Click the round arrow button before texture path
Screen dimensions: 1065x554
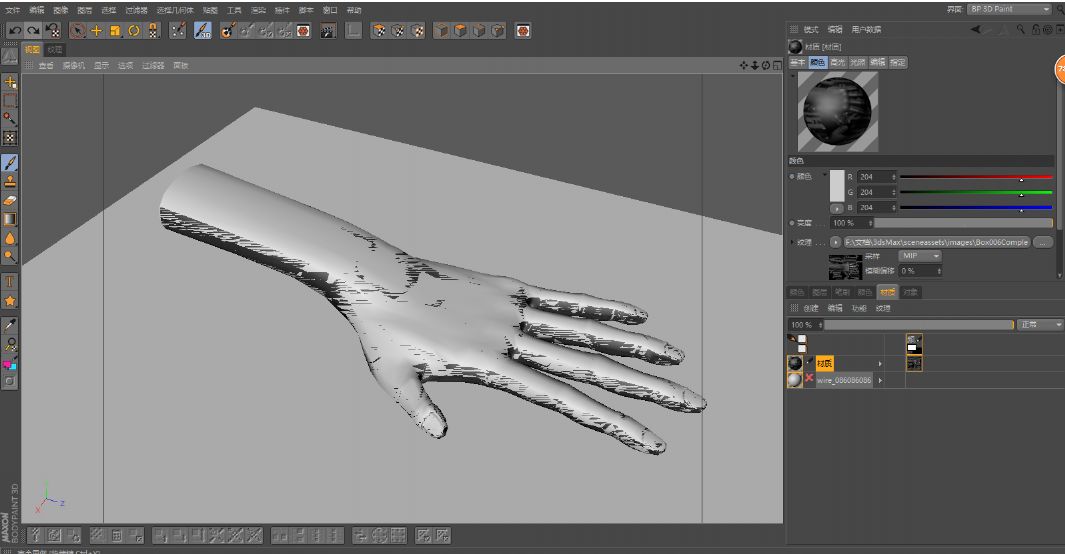pos(835,242)
